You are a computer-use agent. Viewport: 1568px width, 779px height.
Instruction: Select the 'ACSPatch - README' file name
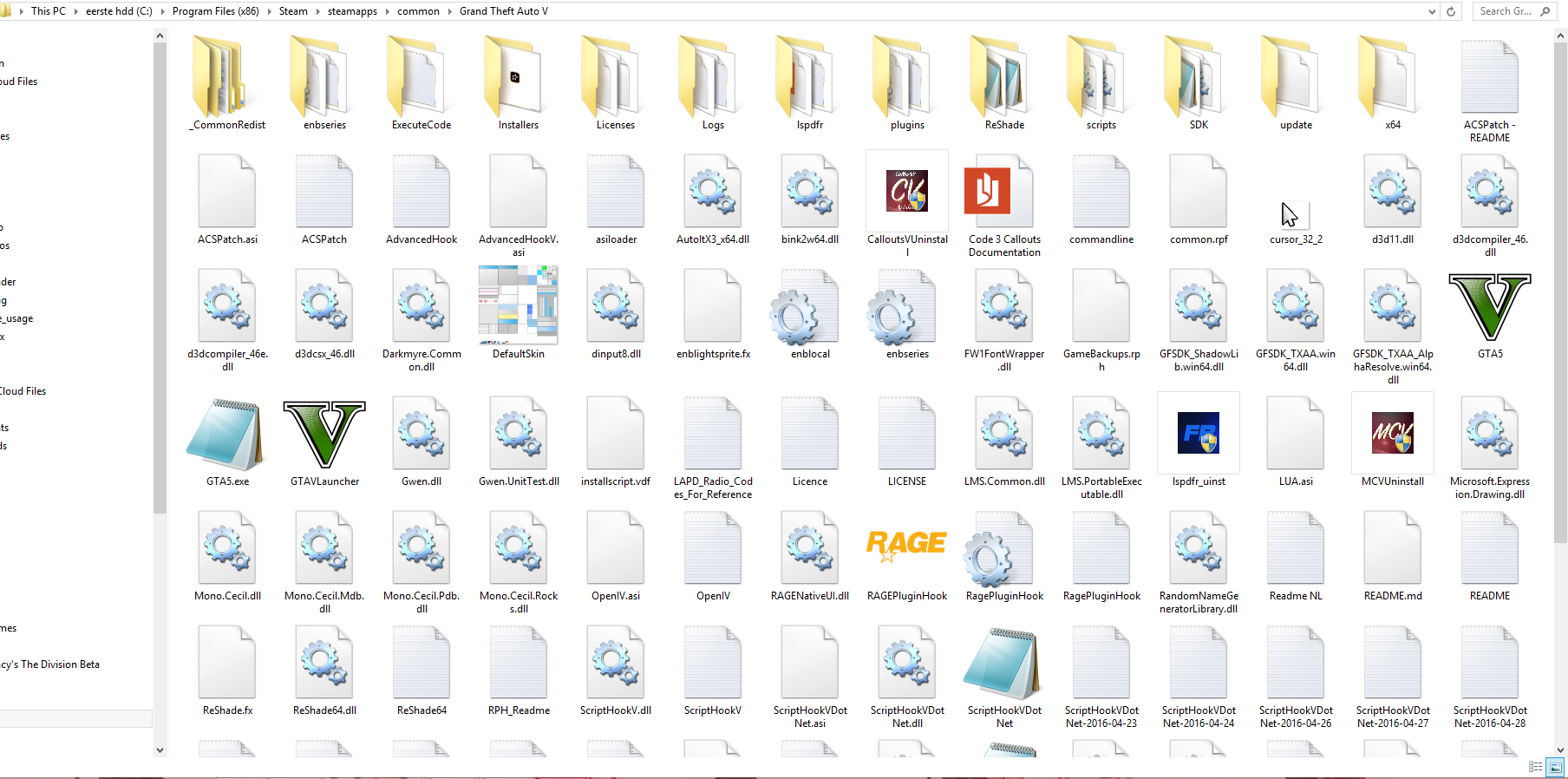(x=1490, y=131)
